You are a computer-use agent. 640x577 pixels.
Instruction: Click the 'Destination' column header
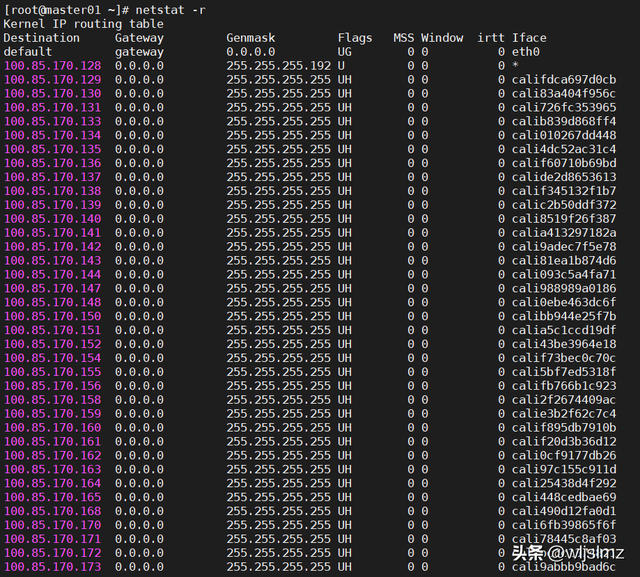click(x=42, y=38)
